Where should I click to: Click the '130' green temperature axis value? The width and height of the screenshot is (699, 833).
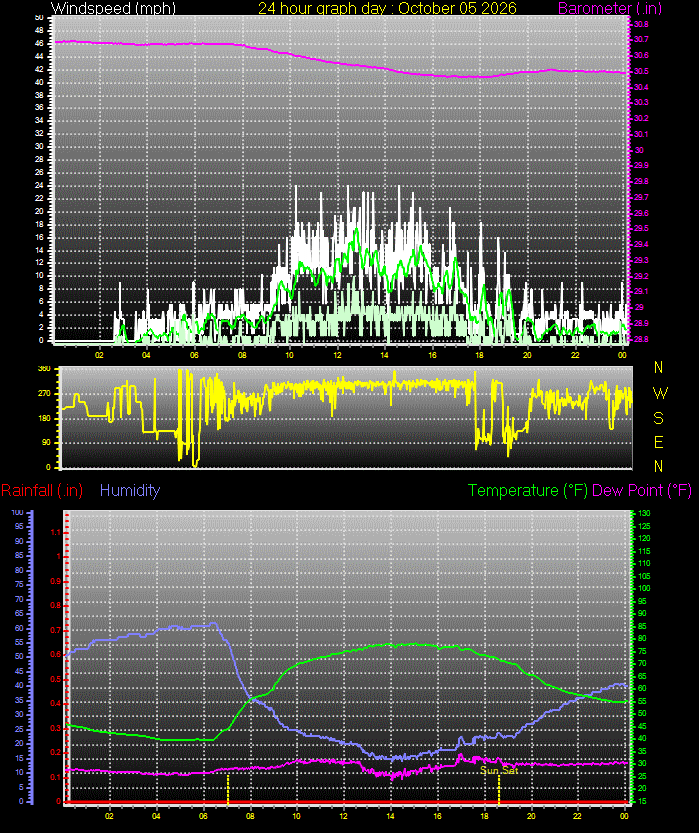[644, 513]
